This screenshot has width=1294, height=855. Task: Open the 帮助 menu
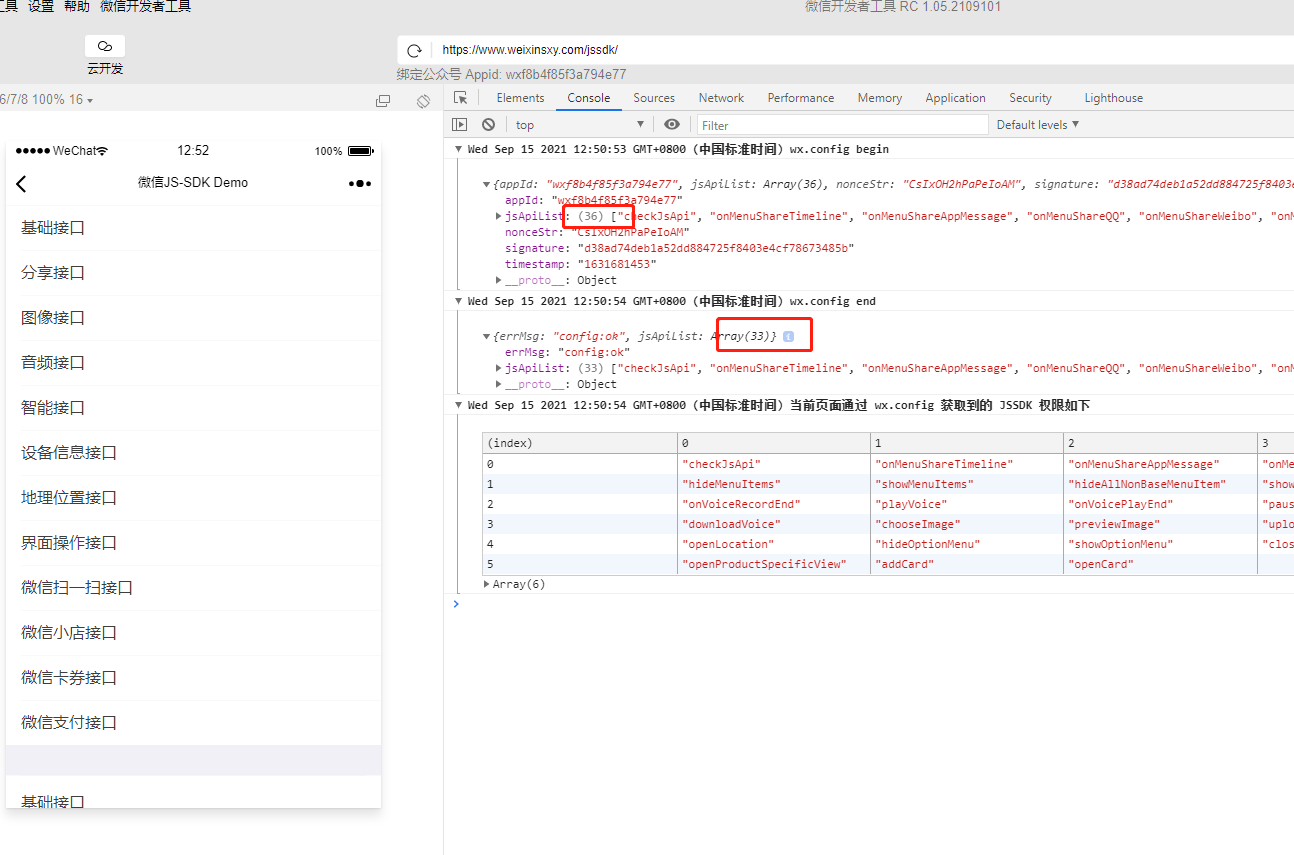coord(77,7)
